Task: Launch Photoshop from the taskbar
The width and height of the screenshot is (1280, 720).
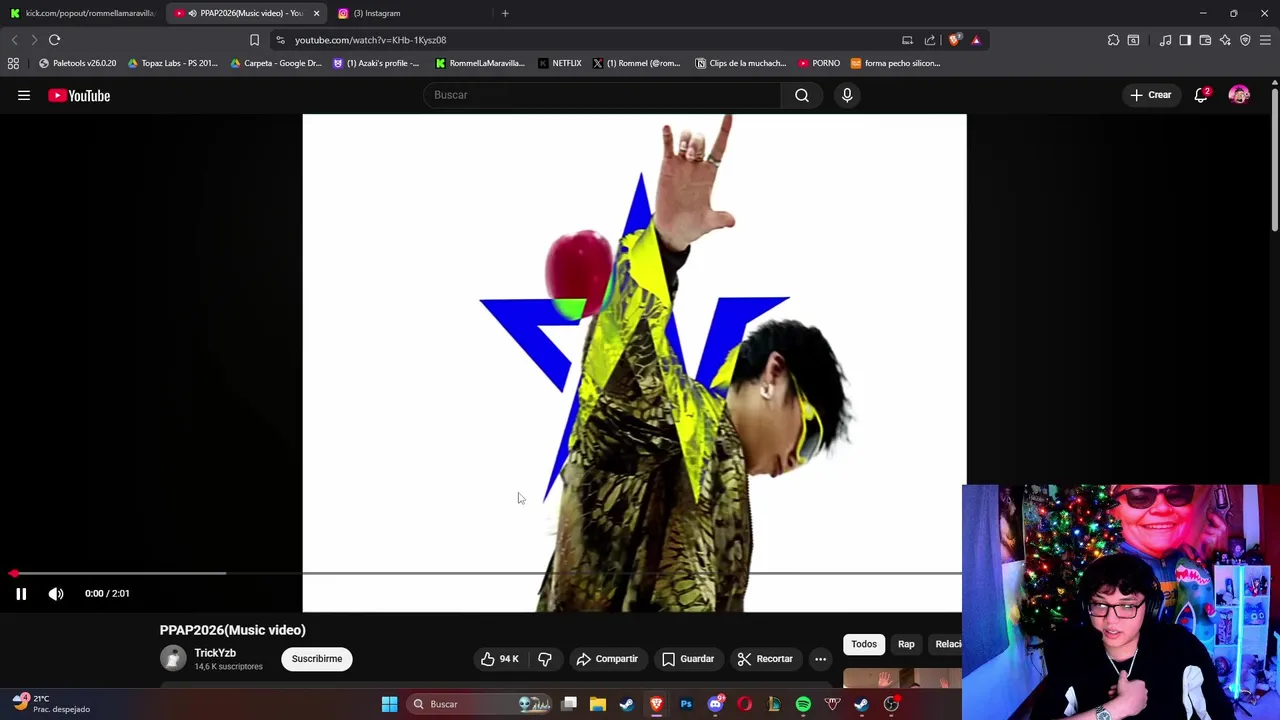Action: (686, 704)
